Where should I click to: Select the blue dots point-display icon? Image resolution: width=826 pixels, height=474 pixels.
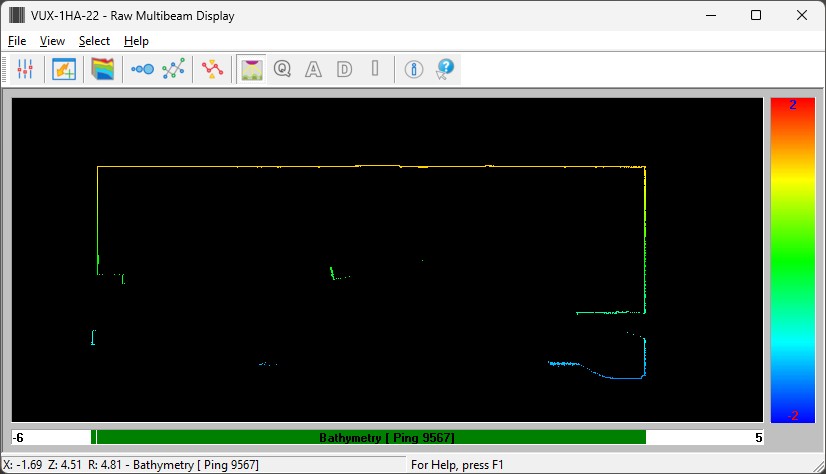coord(142,70)
